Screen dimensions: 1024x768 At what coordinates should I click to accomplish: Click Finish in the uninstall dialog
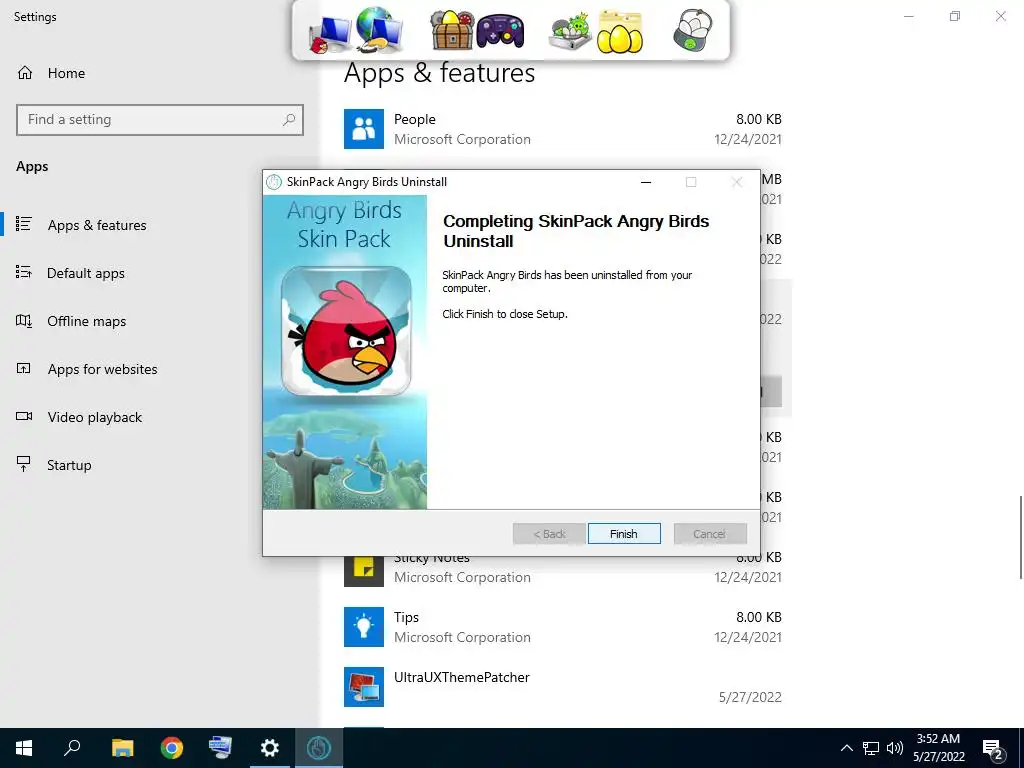[x=624, y=534]
